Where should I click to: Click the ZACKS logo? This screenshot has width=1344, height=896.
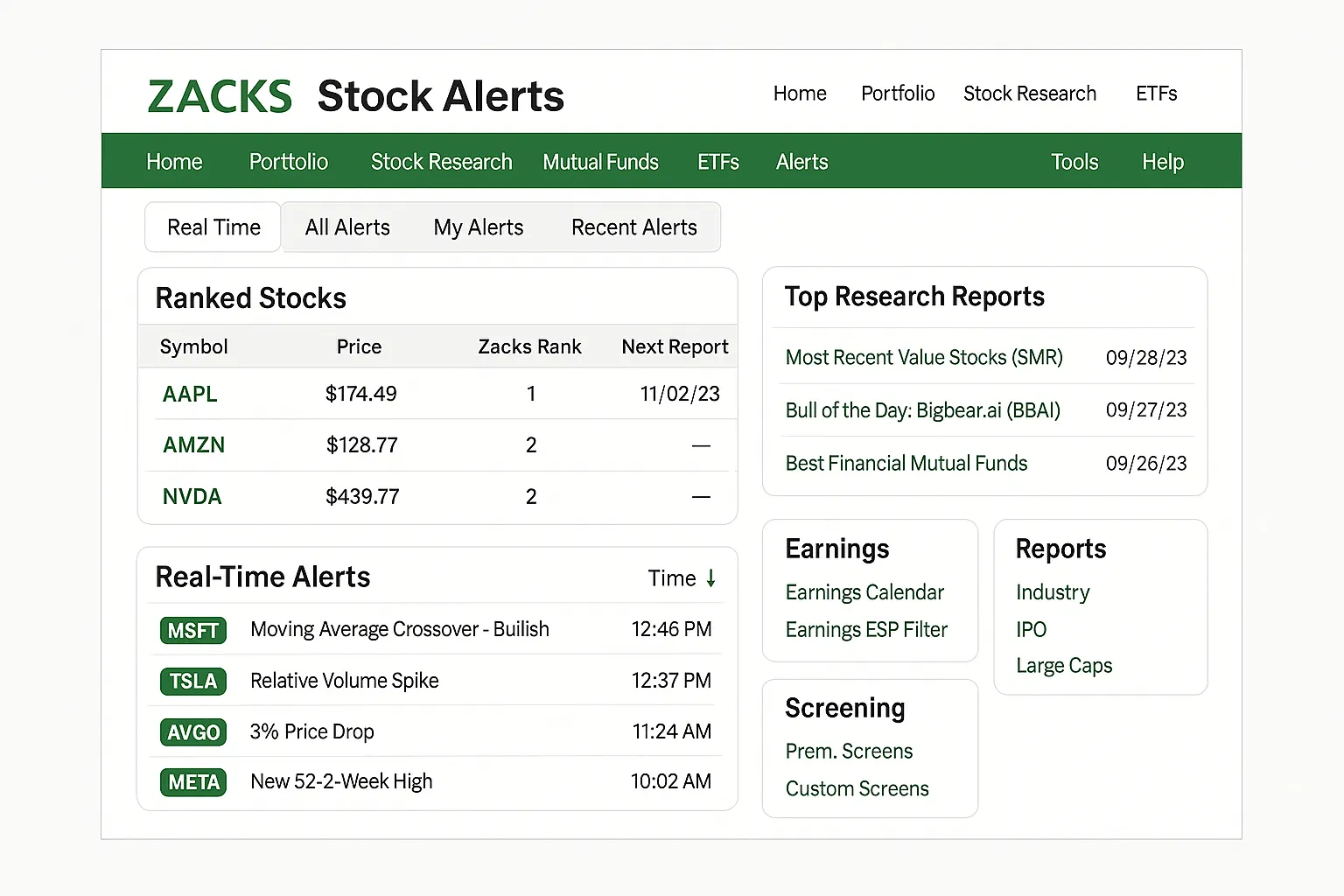coord(220,96)
